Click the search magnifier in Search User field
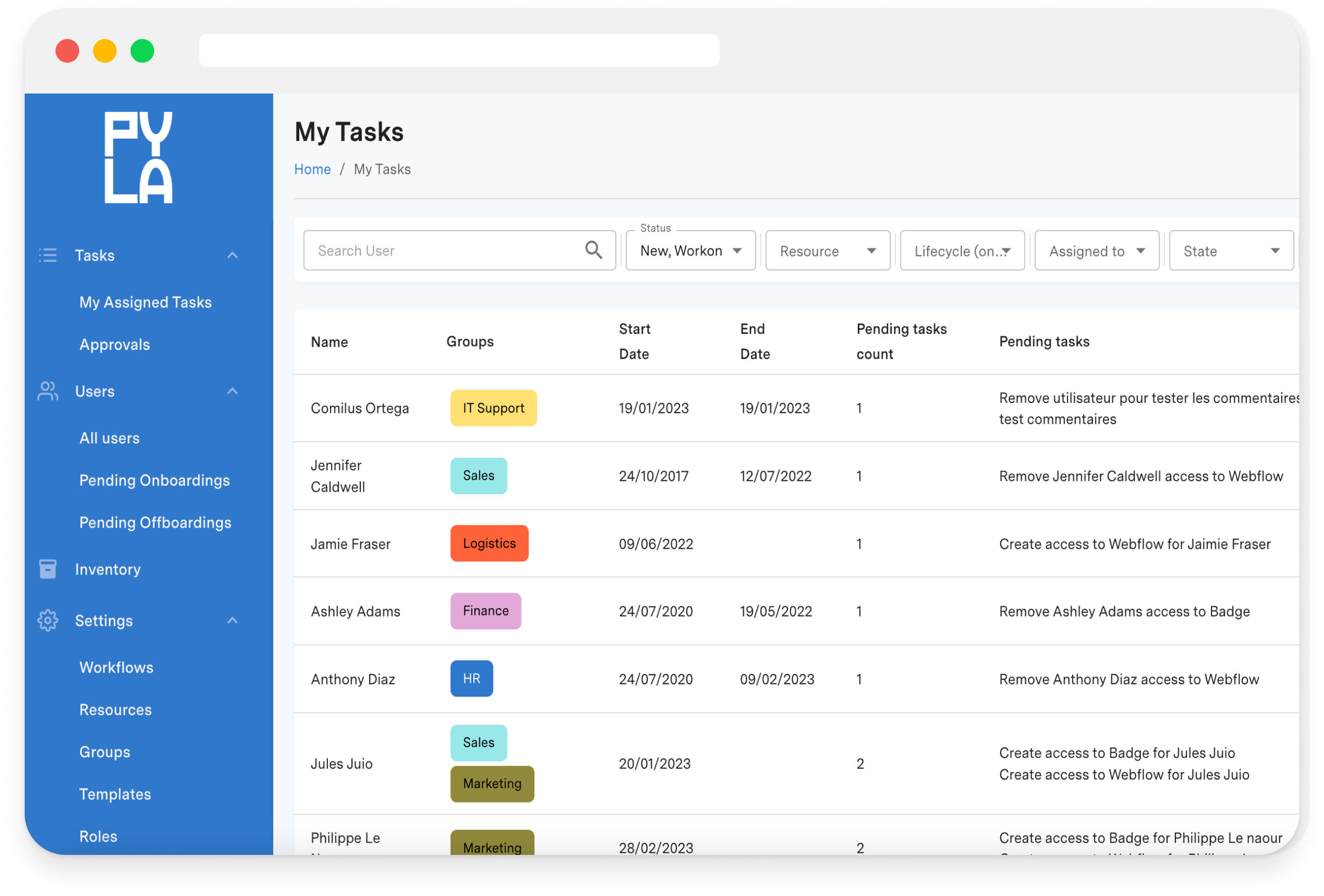 pos(593,250)
